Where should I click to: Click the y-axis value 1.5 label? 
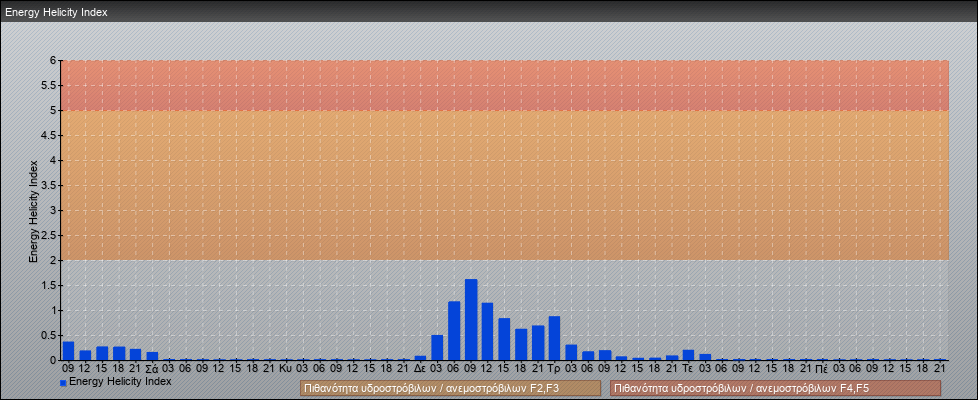[x=49, y=285]
